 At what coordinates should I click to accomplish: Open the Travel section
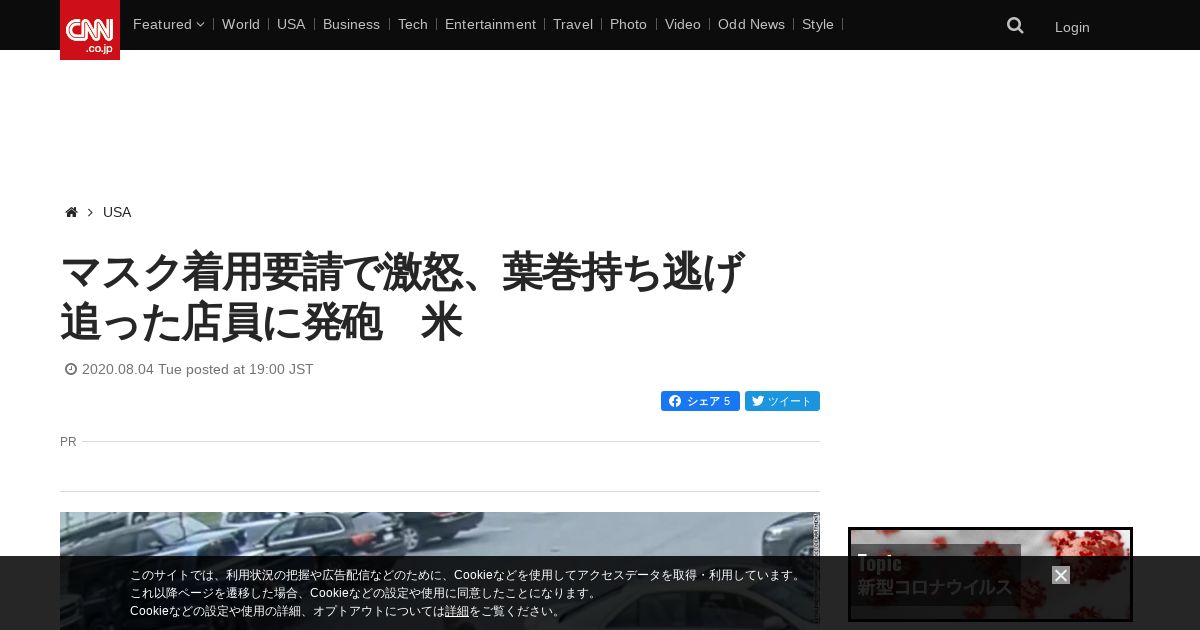573,24
